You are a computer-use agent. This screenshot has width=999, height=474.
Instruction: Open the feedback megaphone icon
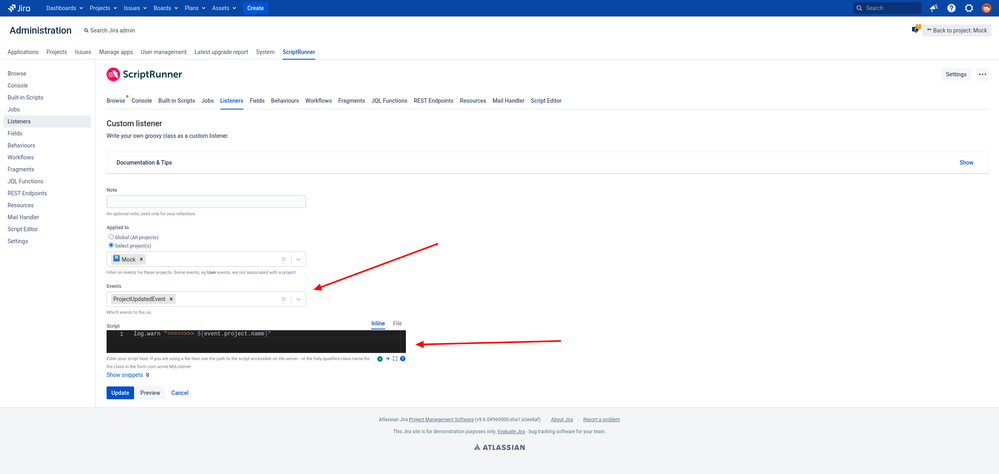tap(933, 8)
